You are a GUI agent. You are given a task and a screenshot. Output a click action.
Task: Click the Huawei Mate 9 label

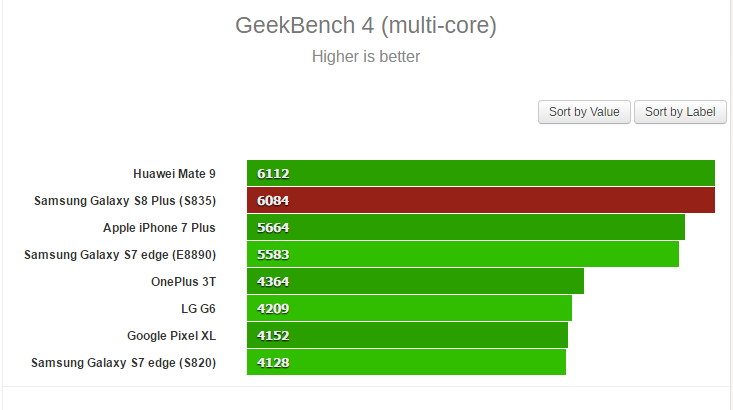pyautogui.click(x=174, y=174)
